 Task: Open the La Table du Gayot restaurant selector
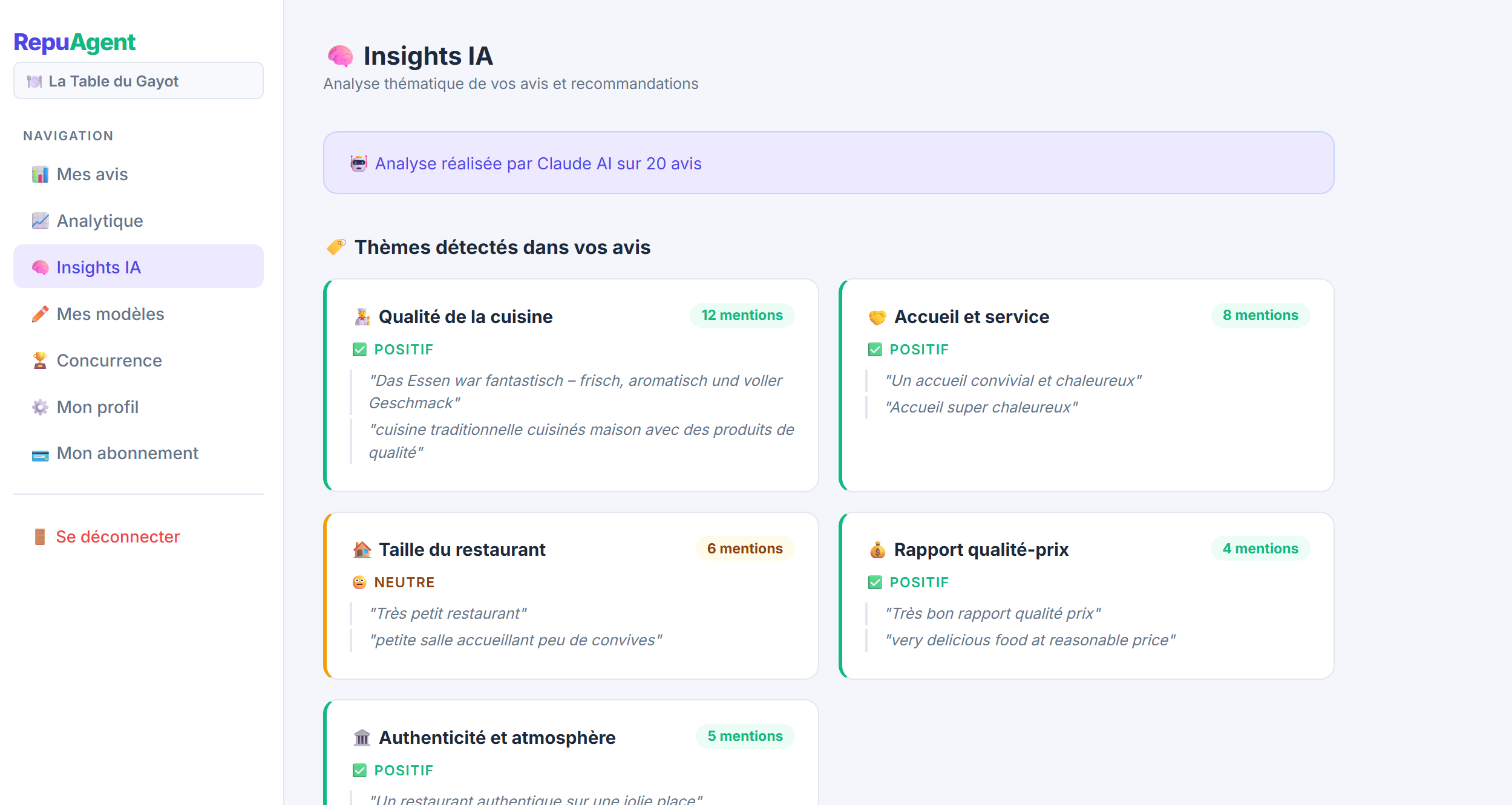(x=139, y=81)
